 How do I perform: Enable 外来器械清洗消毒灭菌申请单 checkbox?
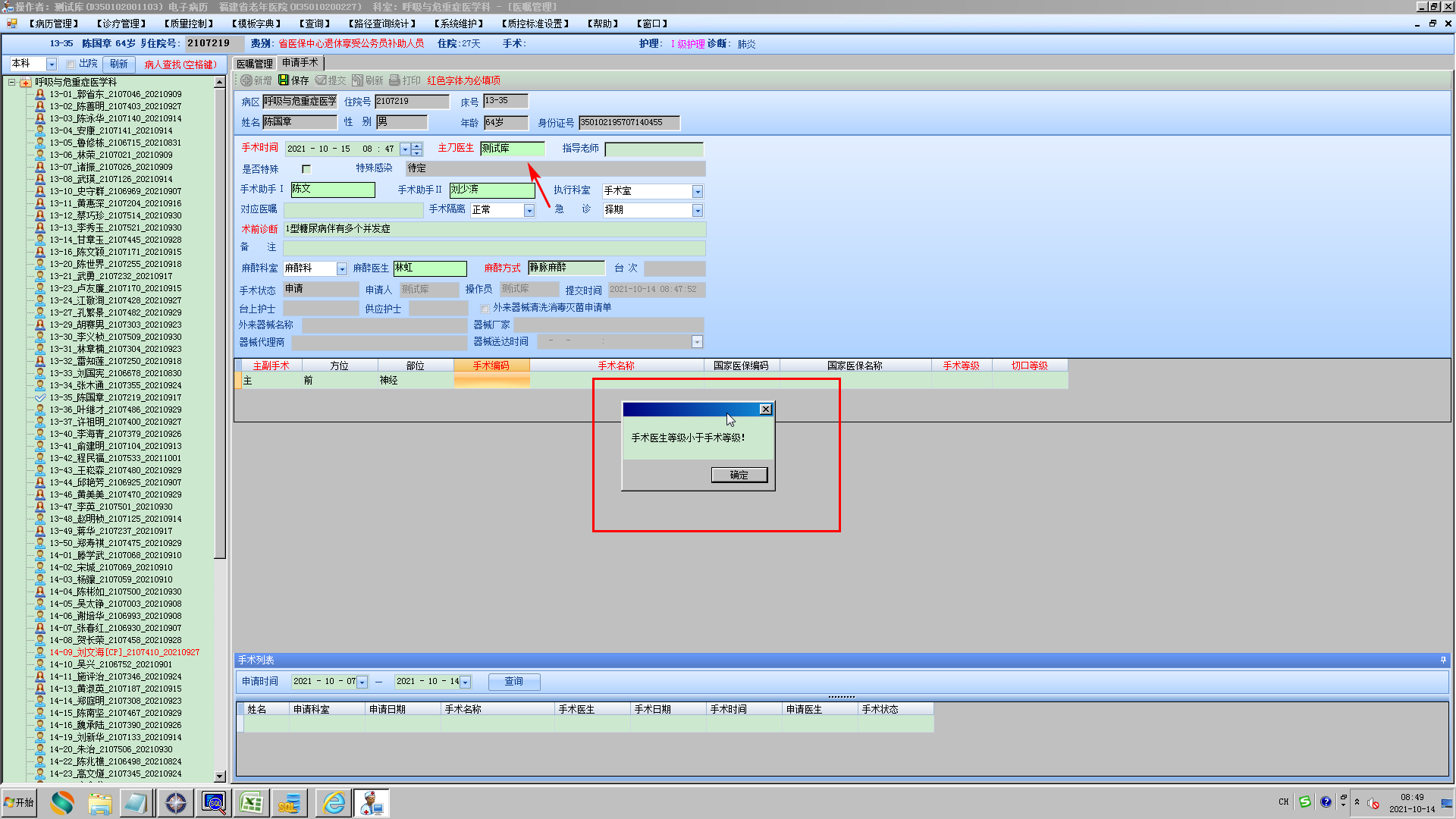[x=485, y=309]
